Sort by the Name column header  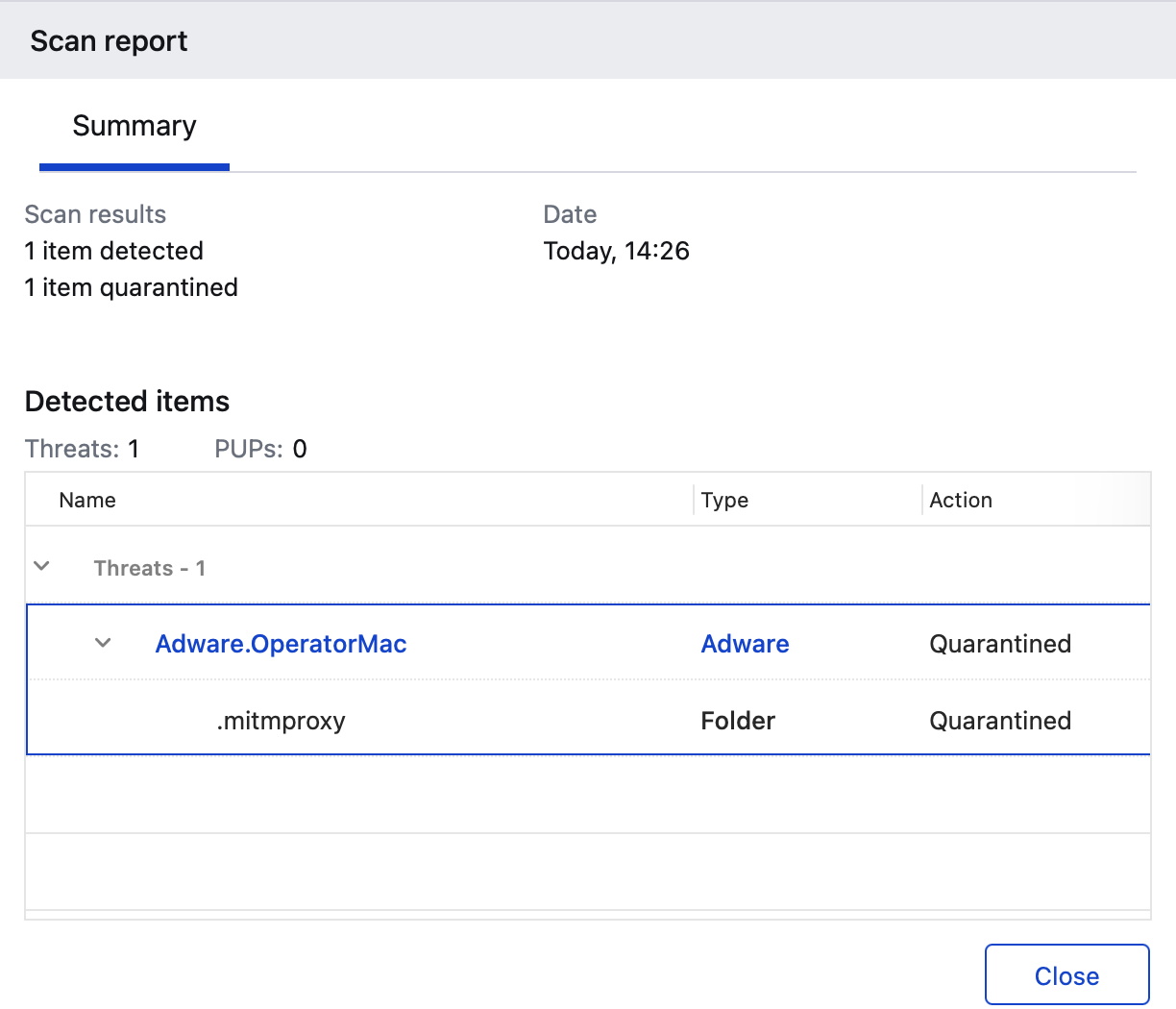(87, 500)
